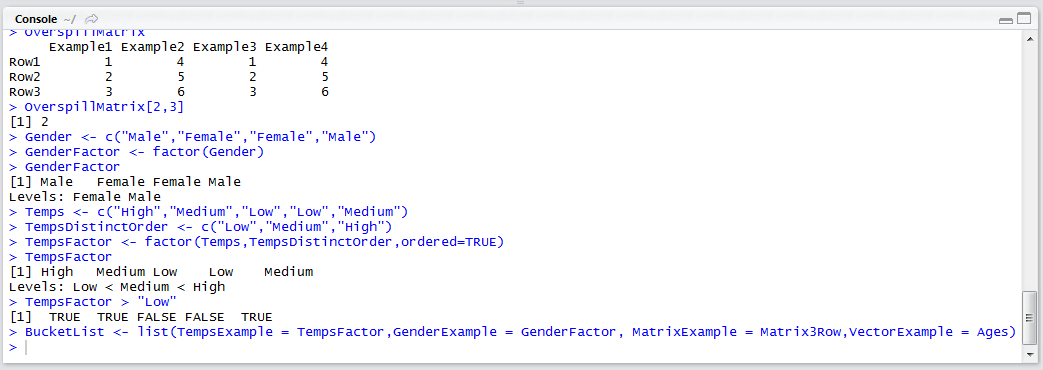Click the Row3 matrix row label
The image size is (1043, 370).
coord(25,92)
